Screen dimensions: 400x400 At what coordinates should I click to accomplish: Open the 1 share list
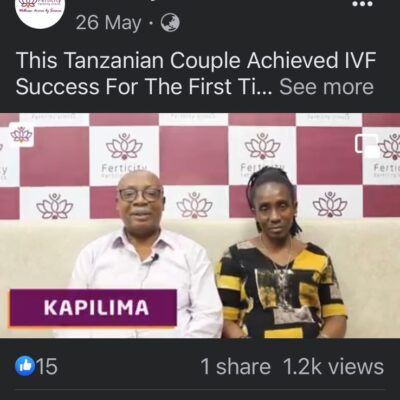[235, 366]
